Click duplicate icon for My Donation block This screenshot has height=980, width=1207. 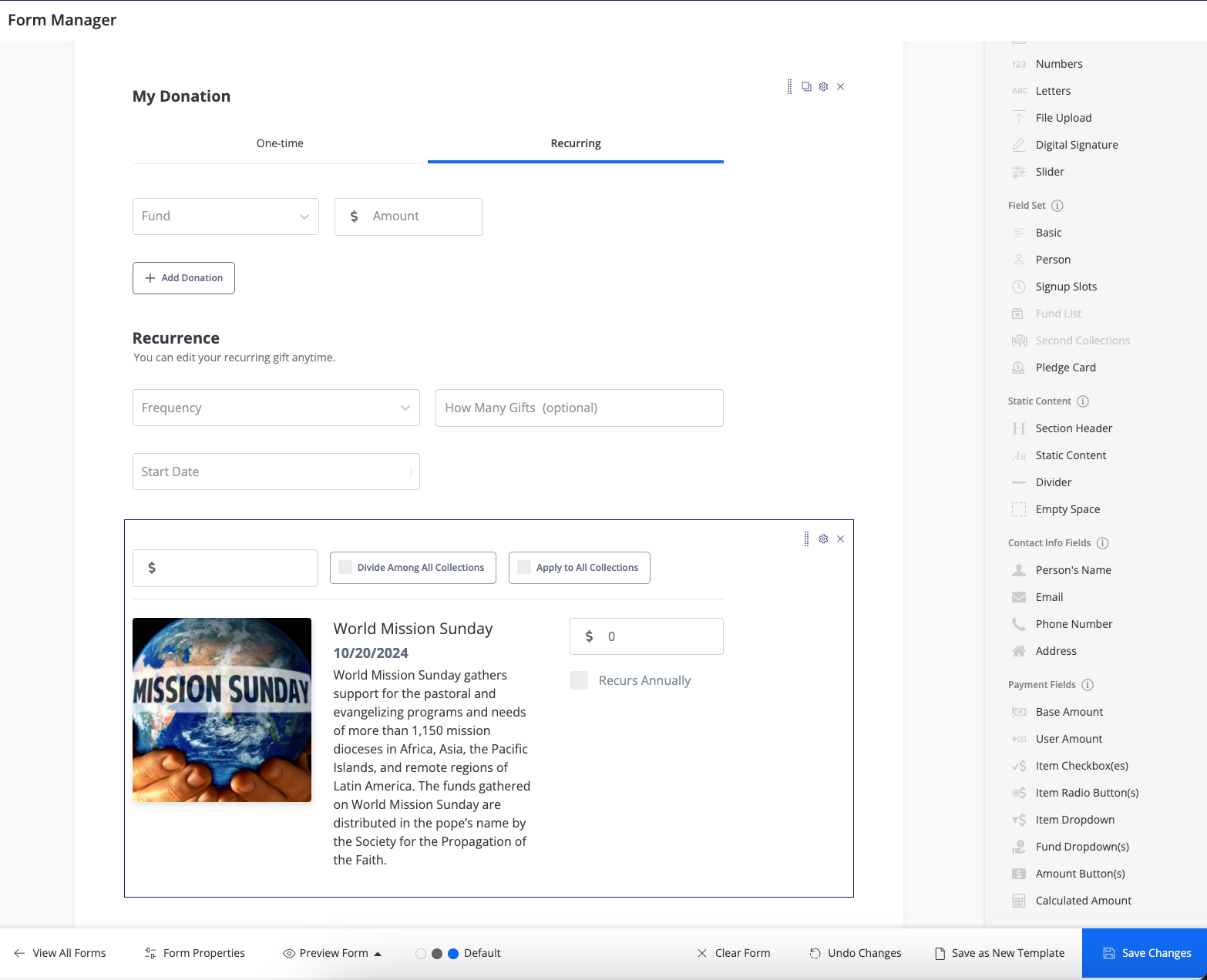pyautogui.click(x=806, y=86)
